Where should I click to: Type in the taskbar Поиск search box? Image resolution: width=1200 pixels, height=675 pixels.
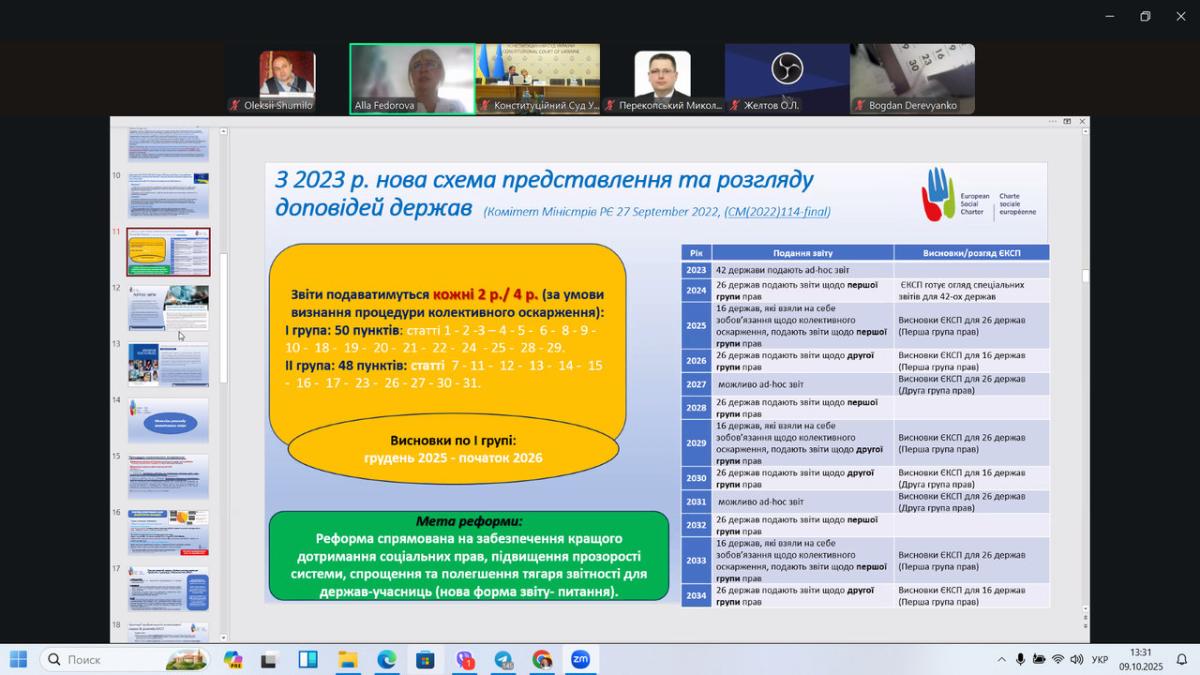pyautogui.click(x=110, y=659)
